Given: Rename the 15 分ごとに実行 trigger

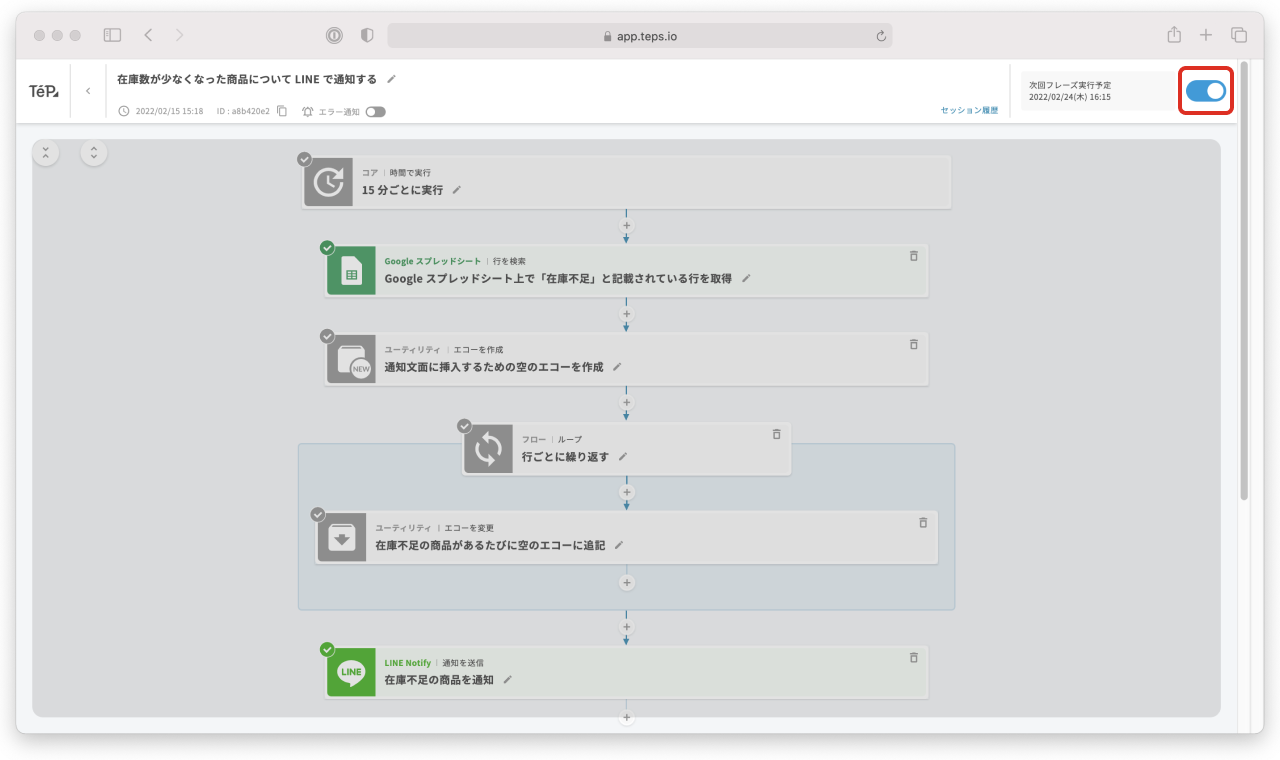Looking at the screenshot, I should pyautogui.click(x=457, y=190).
